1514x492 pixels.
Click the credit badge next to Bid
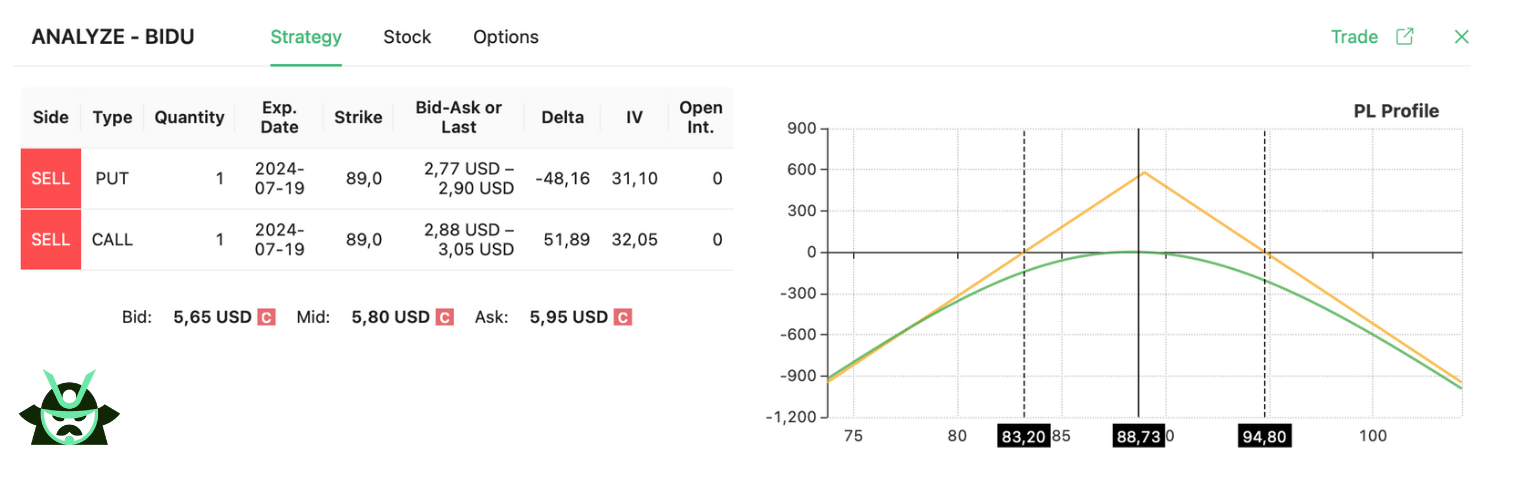[x=266, y=318]
